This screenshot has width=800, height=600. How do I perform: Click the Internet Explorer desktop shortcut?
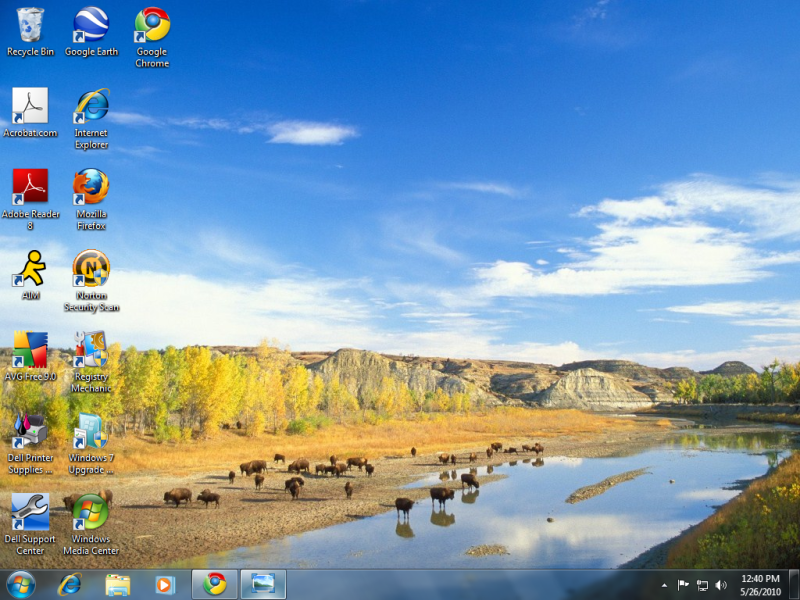pos(91,106)
